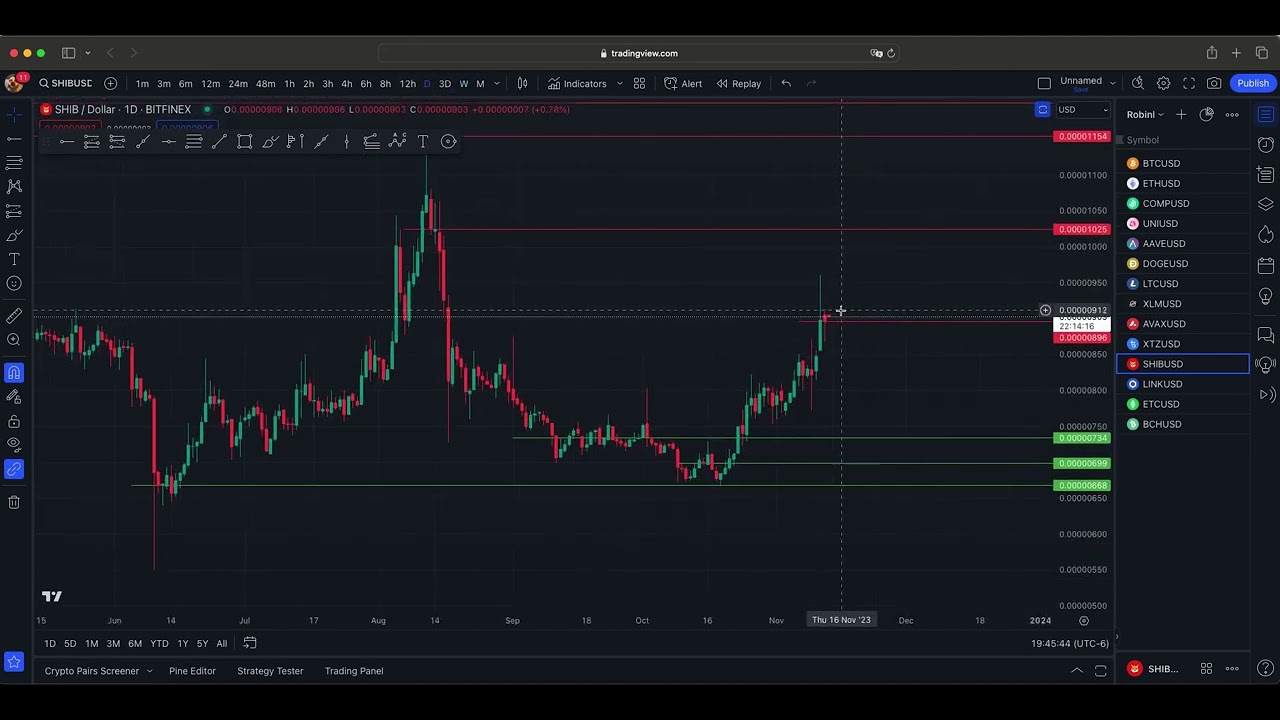The height and width of the screenshot is (720, 1280).
Task: Select the 3D timeframe
Action: click(445, 84)
